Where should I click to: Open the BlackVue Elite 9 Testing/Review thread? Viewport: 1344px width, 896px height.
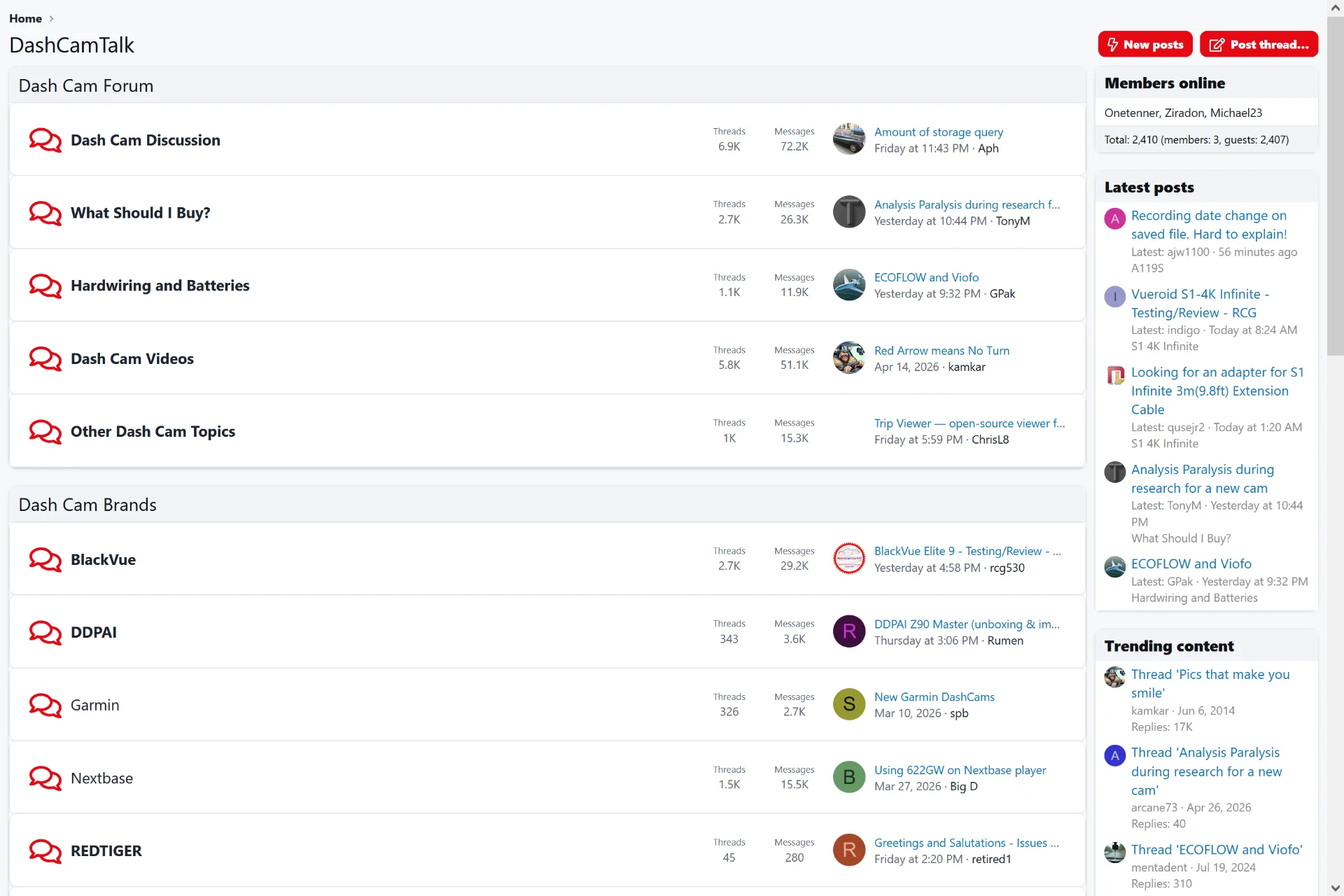[967, 551]
